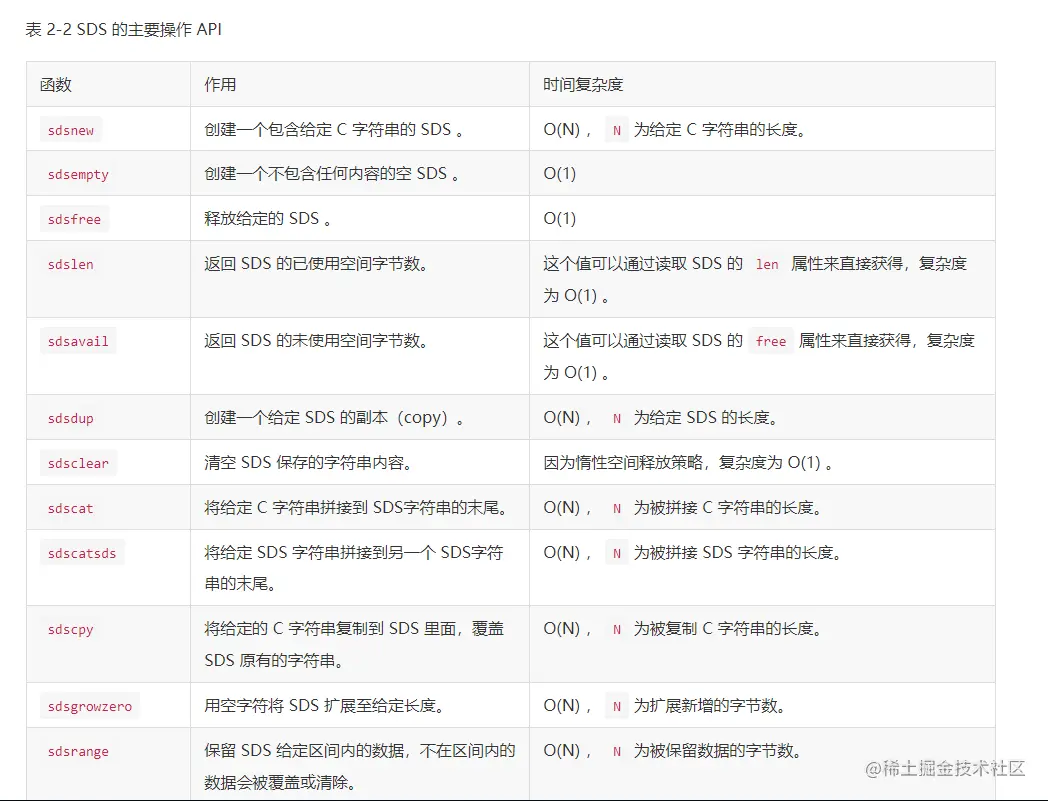Click the '时间复杂度' column header

click(x=583, y=85)
